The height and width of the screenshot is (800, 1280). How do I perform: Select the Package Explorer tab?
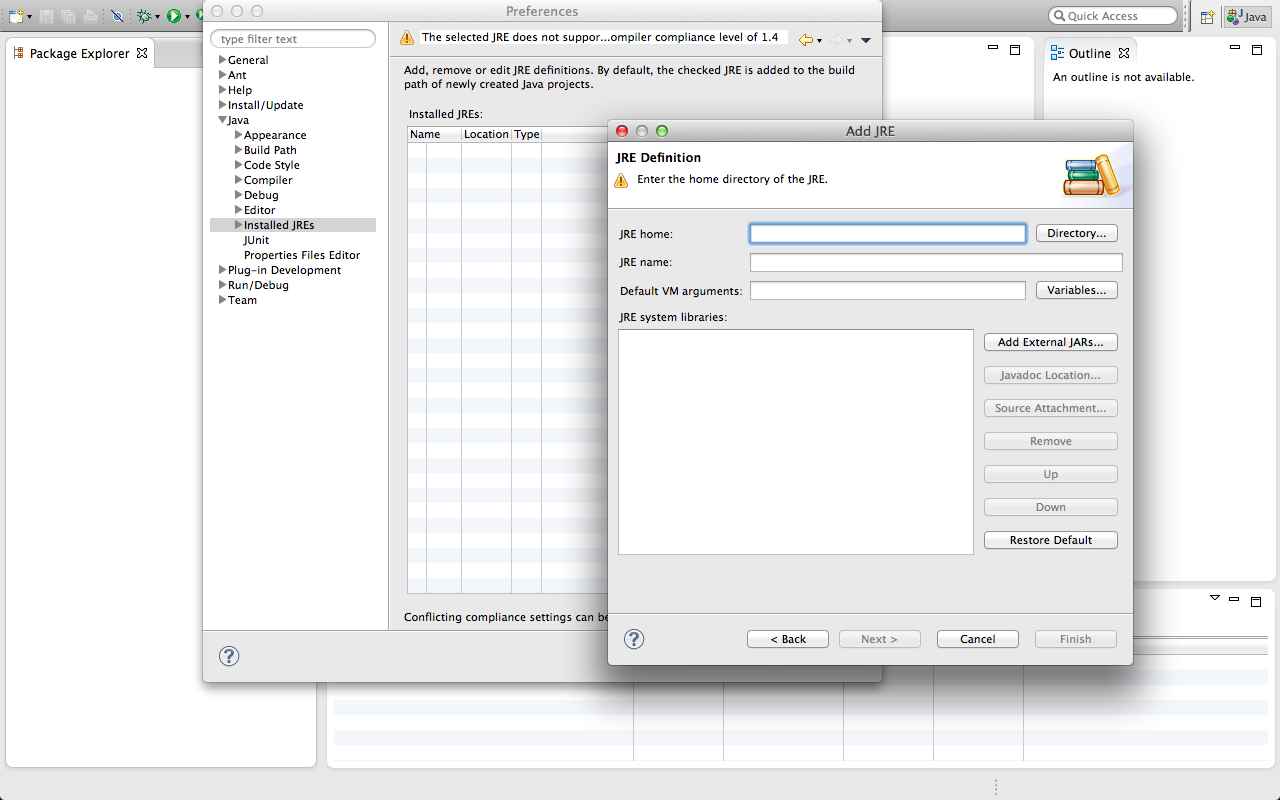pyautogui.click(x=80, y=53)
